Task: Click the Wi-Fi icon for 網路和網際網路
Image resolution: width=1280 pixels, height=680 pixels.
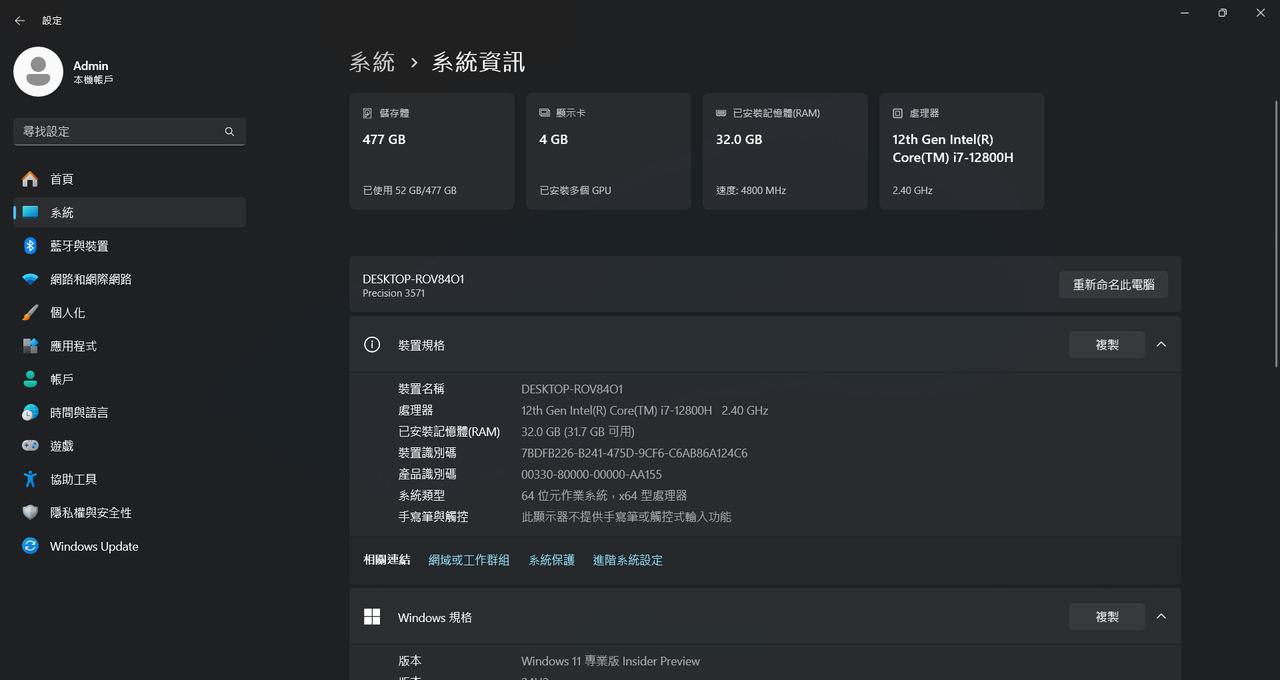Action: [x=30, y=279]
